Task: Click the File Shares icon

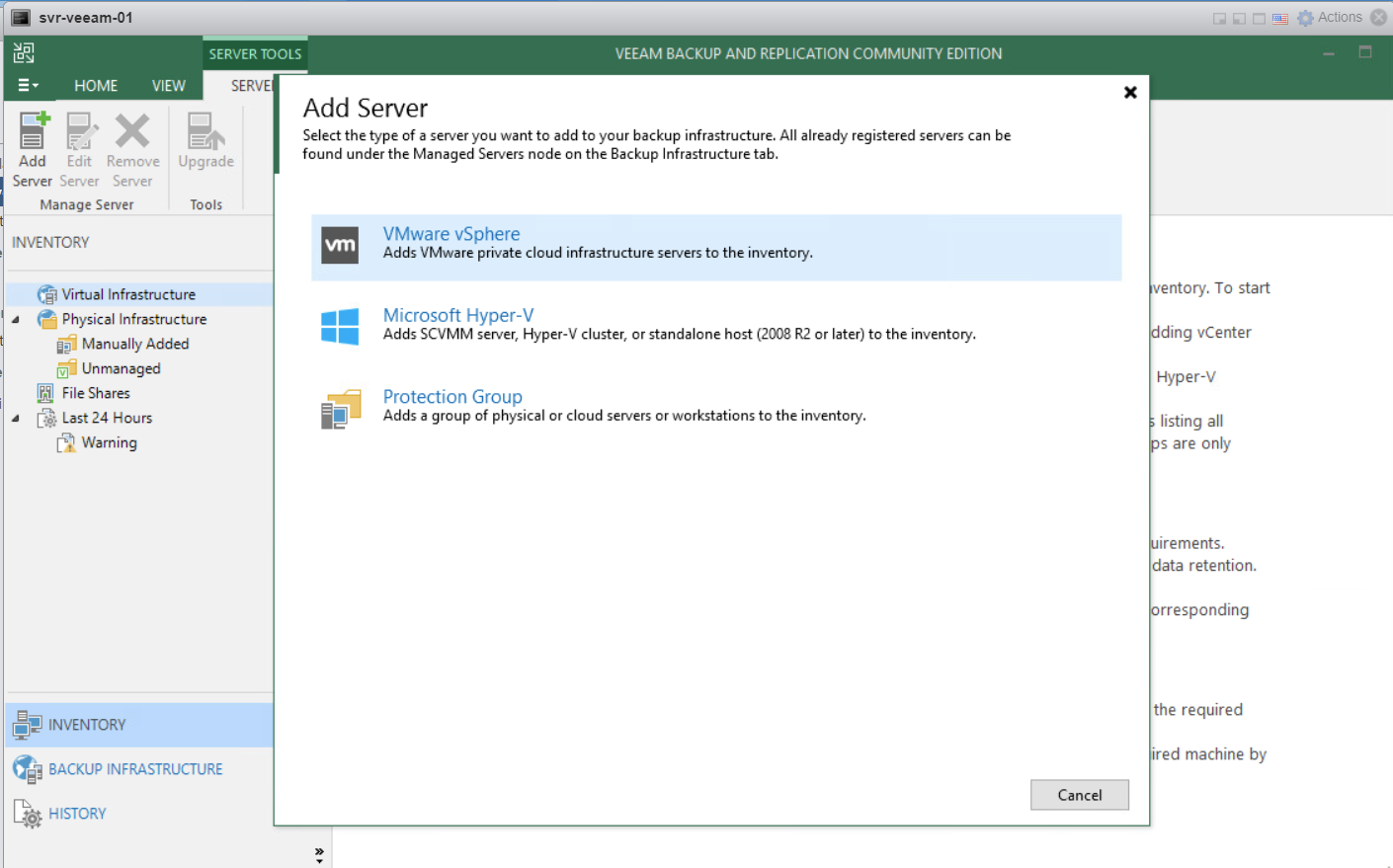Action: [45, 393]
